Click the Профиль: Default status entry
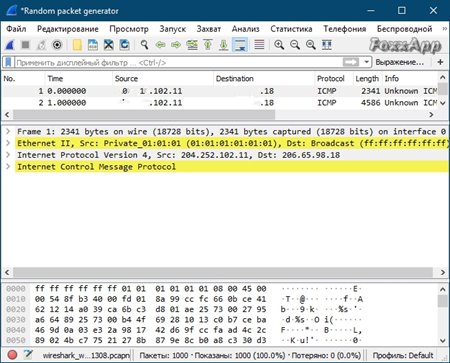This screenshot has width=450, height=363. [x=403, y=355]
